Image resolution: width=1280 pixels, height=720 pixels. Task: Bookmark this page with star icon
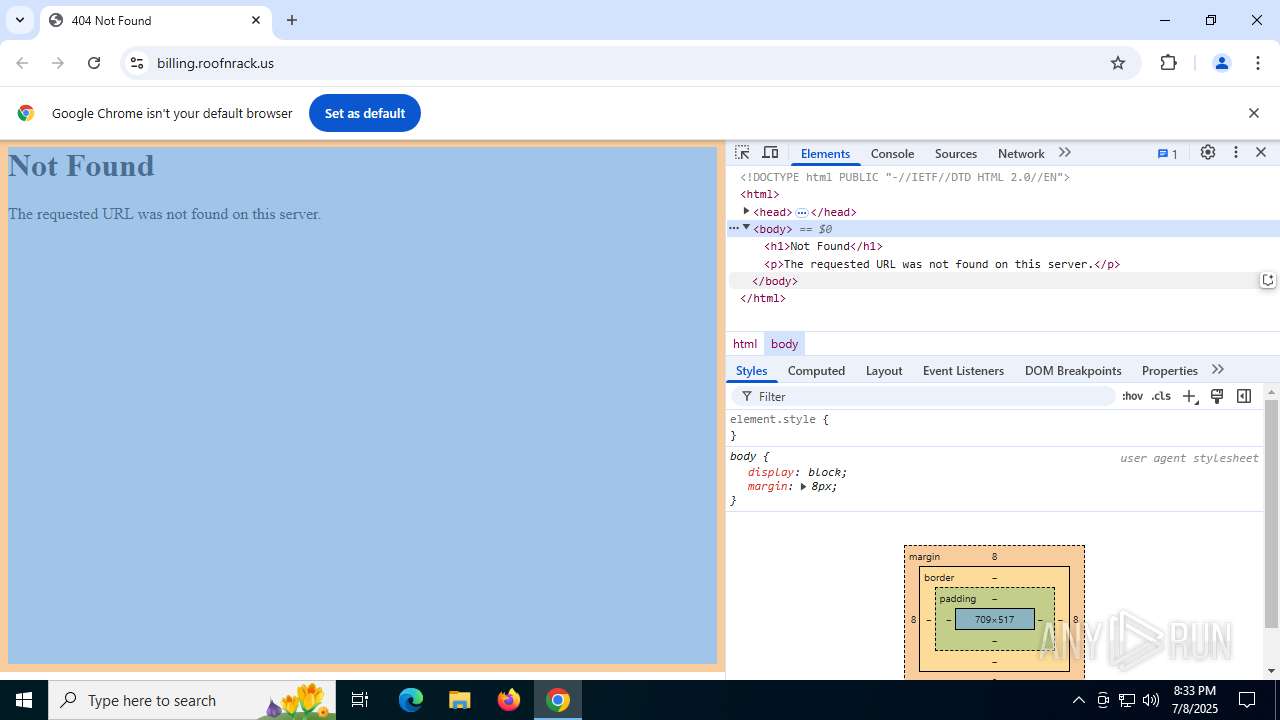click(x=1118, y=63)
